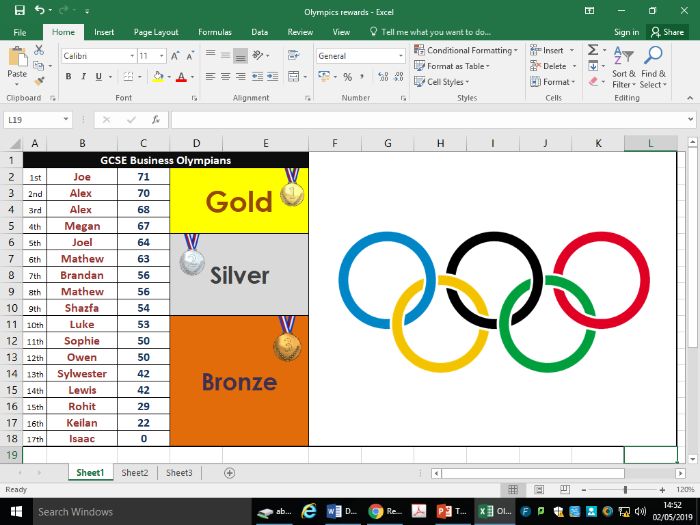Screen dimensions: 700x525
Task: Click Increase Indent icon
Action: click(272, 77)
